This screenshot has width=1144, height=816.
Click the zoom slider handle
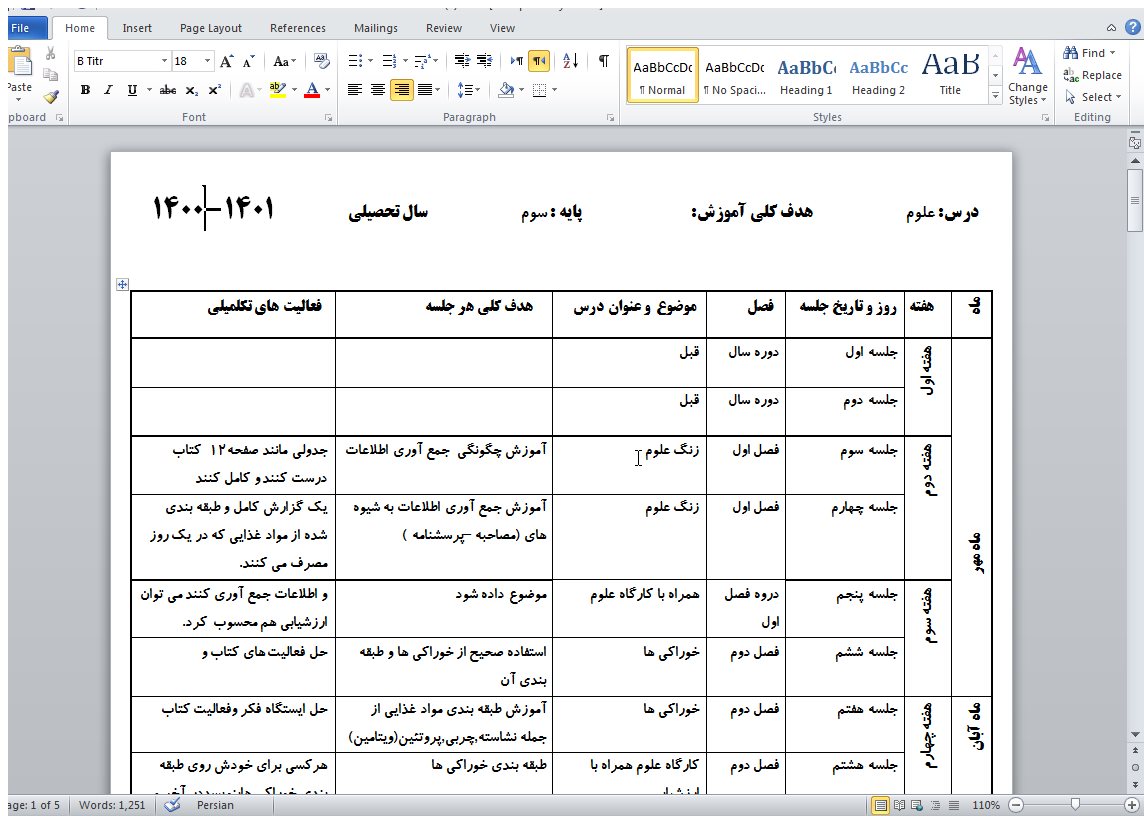click(x=1075, y=805)
